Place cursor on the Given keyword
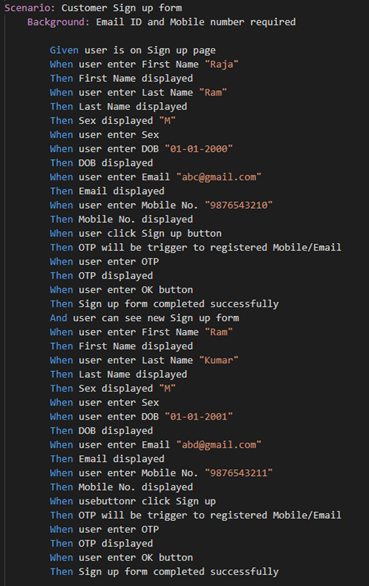This screenshot has width=369, height=586. pos(64,50)
